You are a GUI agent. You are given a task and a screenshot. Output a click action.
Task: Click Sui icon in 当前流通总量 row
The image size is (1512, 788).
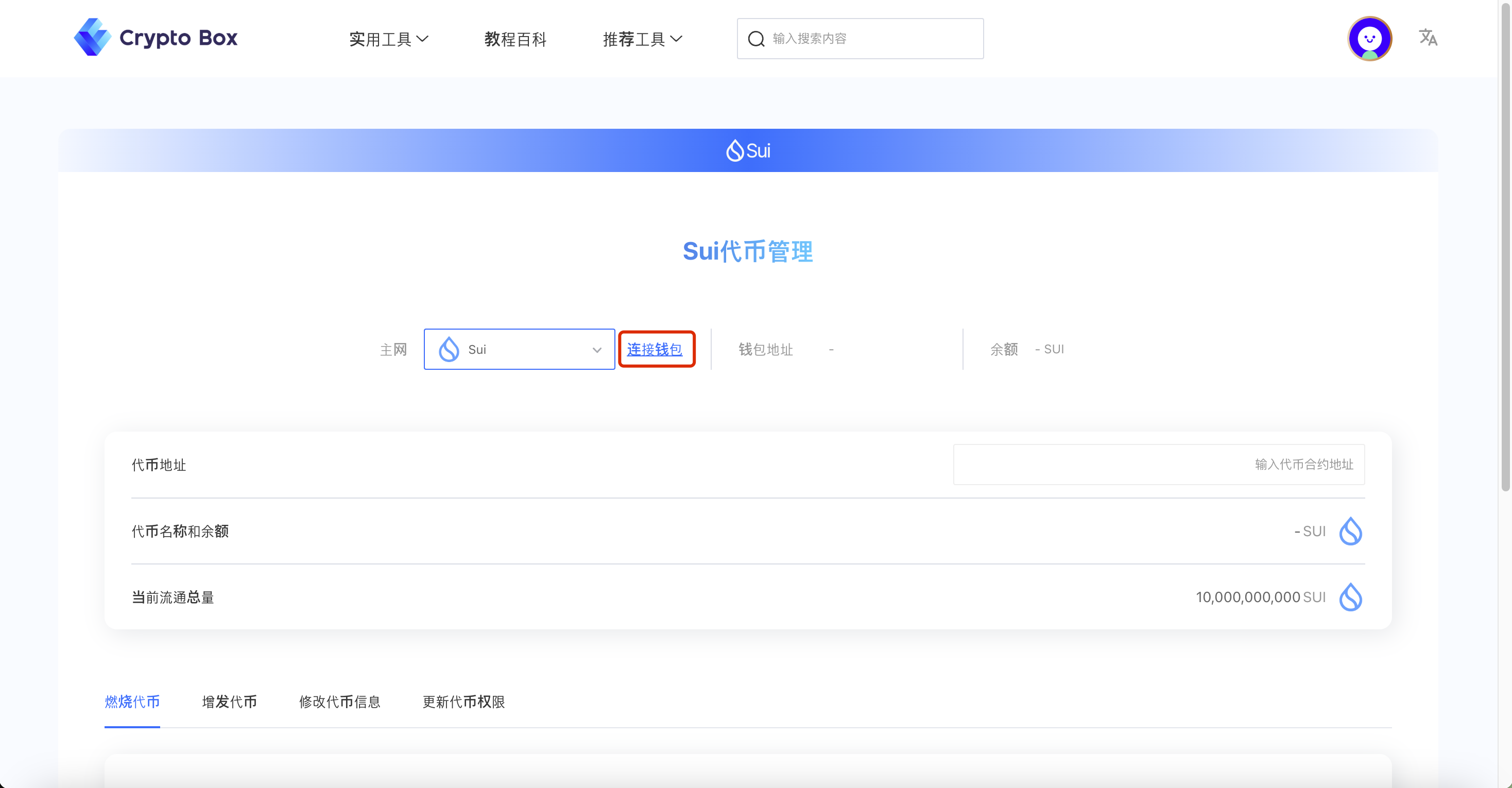click(1350, 597)
